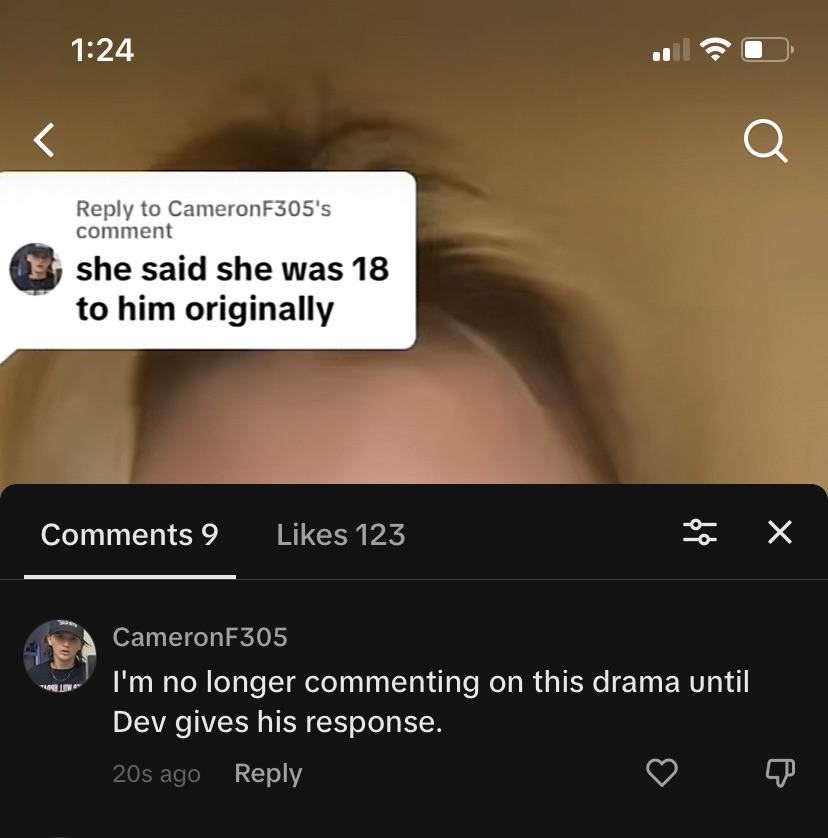The width and height of the screenshot is (828, 838).
Task: Tap the comment text about Dev's response
Action: click(x=431, y=702)
